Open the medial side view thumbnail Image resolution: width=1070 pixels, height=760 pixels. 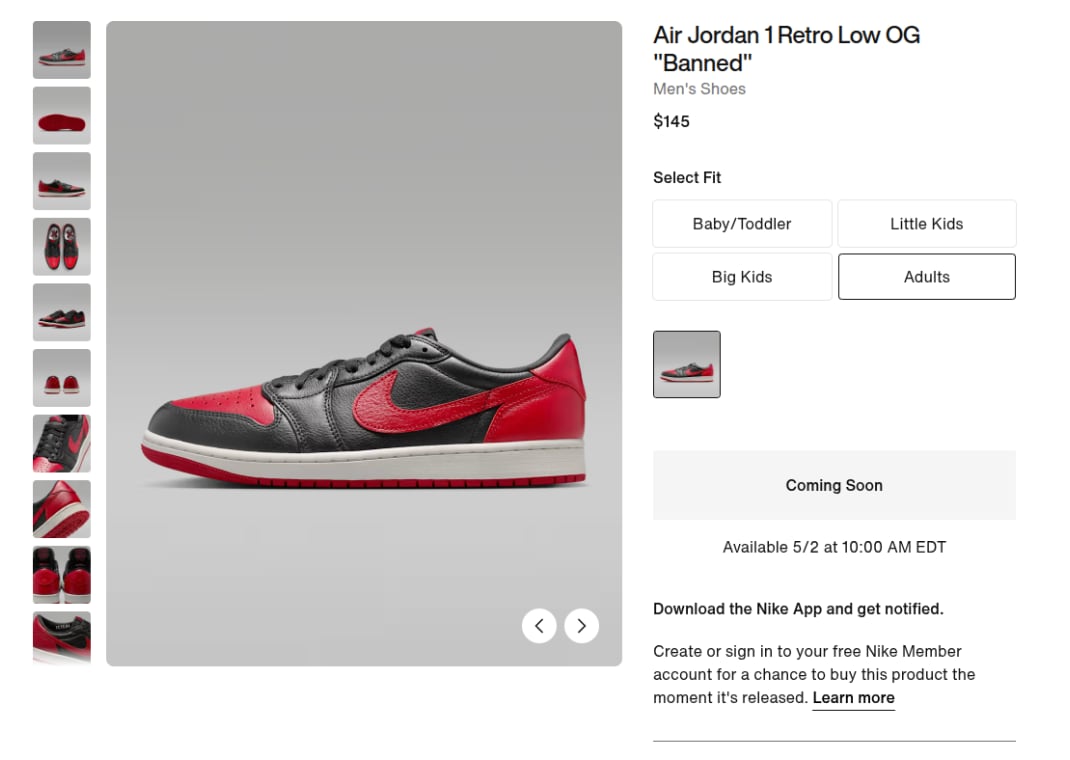coord(61,312)
